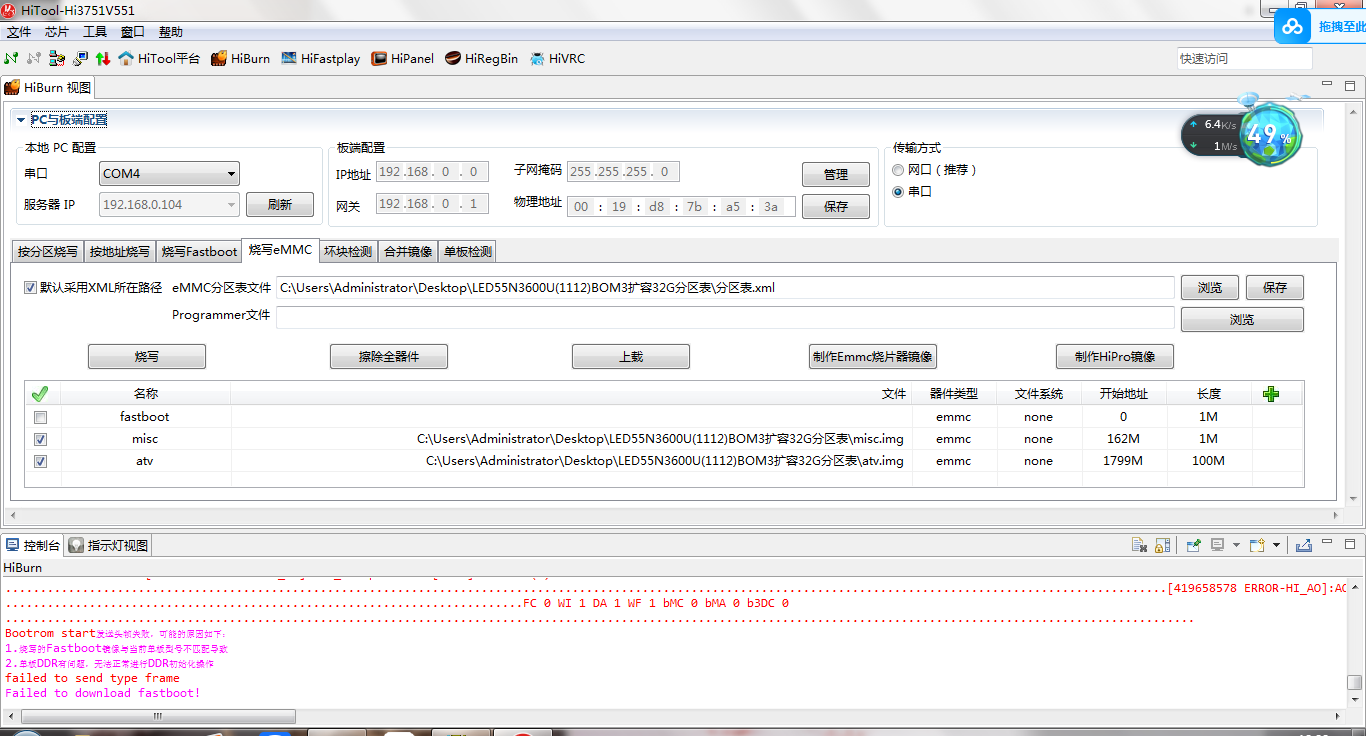
Task: Toggle 默认采用XML所在路径 checkbox
Action: [31, 287]
